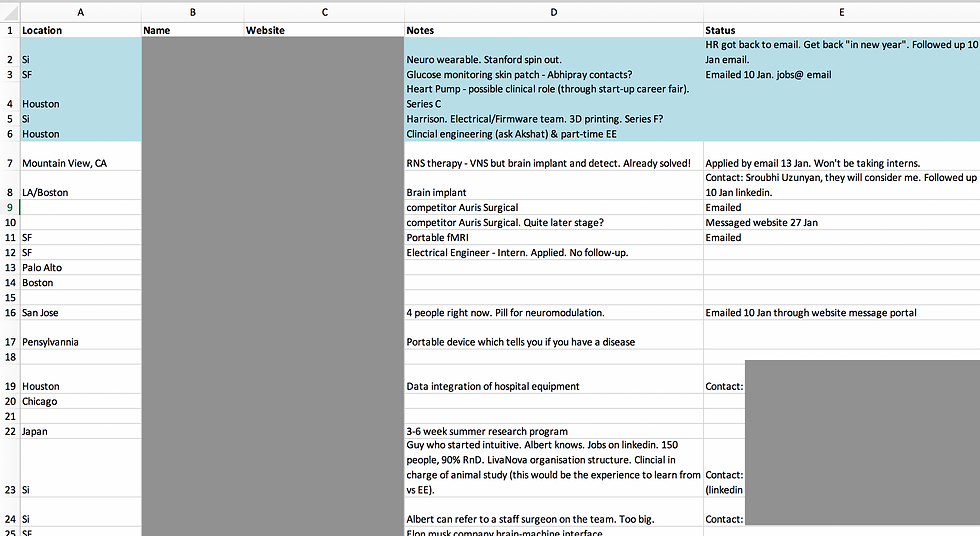
Task: Select column A header
Action: pos(81,12)
